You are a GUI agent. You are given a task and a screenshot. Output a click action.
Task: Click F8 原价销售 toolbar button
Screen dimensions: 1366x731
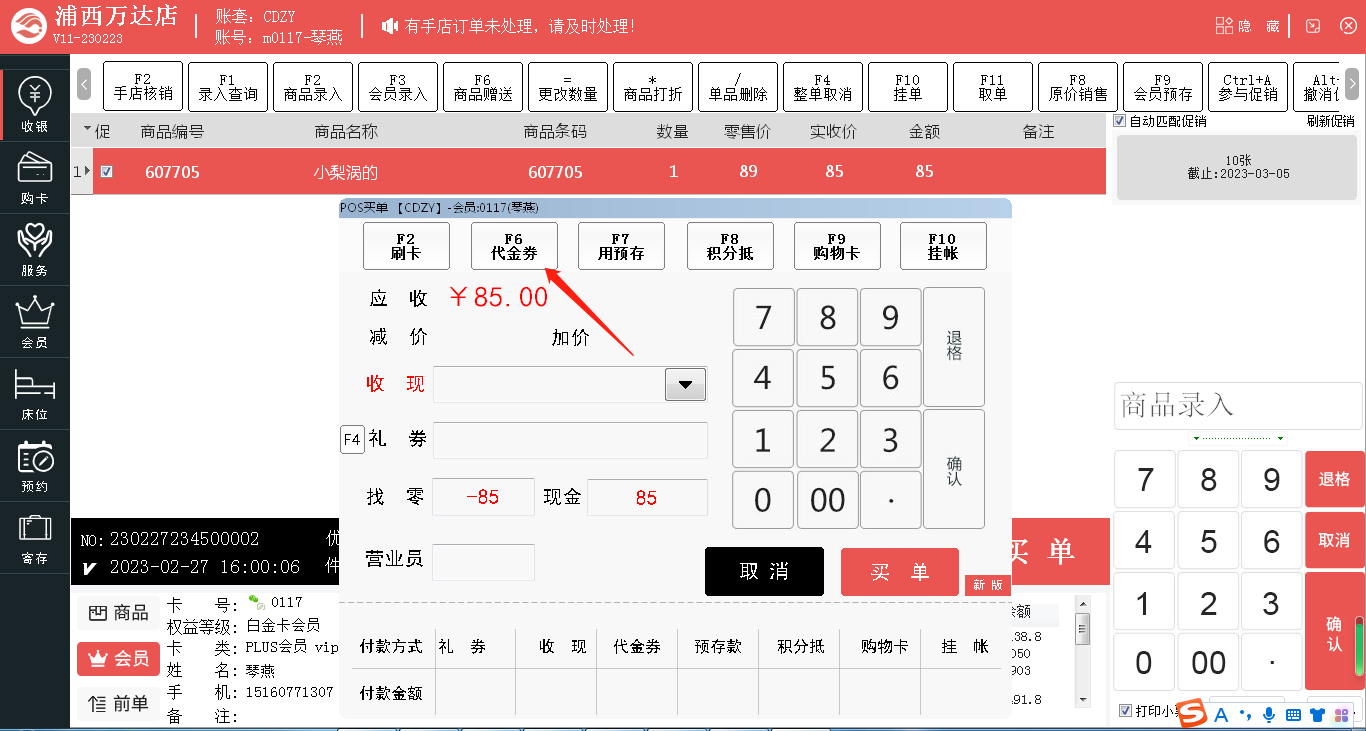[x=1078, y=86]
